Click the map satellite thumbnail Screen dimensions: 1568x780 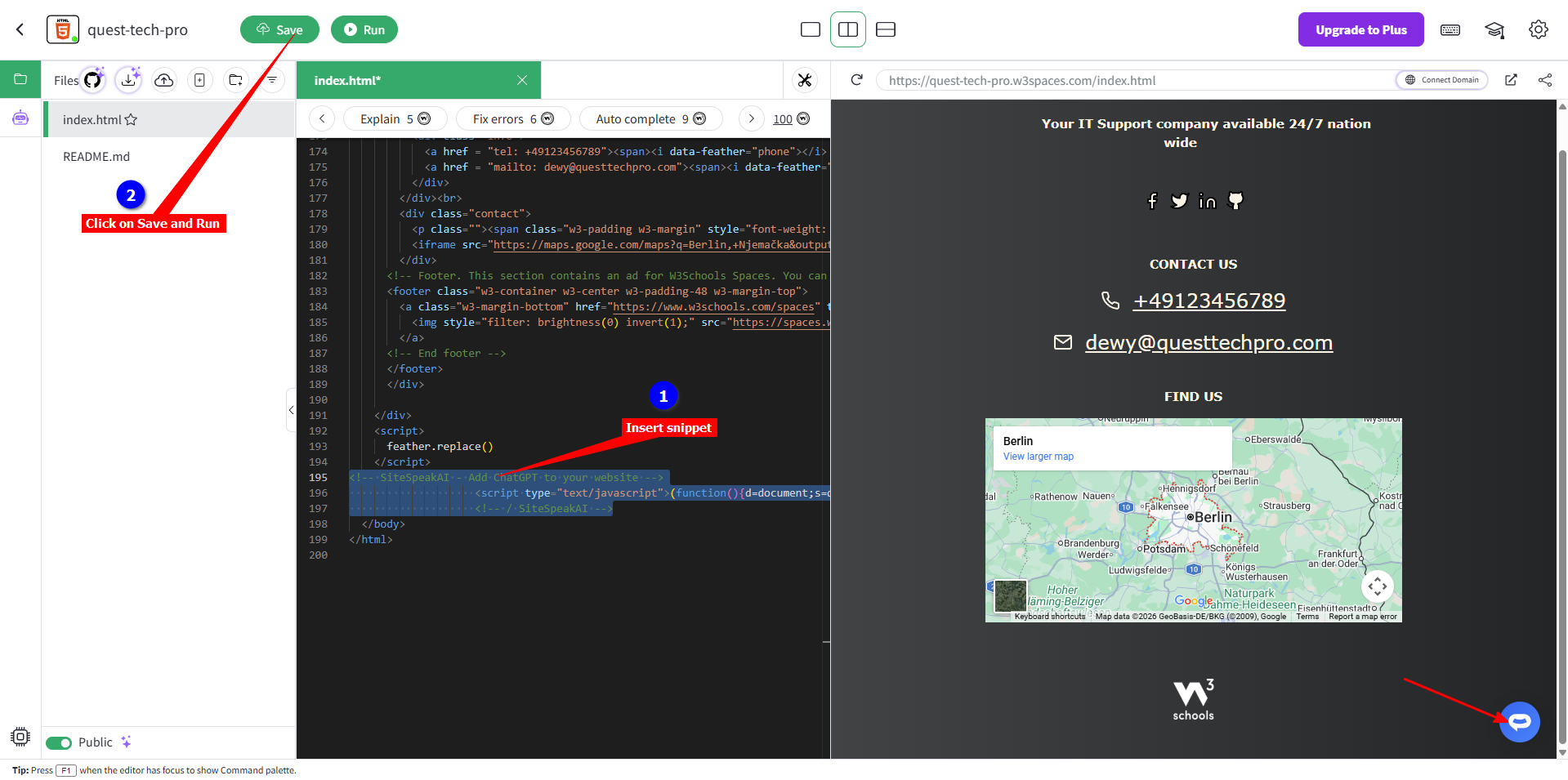point(1010,595)
